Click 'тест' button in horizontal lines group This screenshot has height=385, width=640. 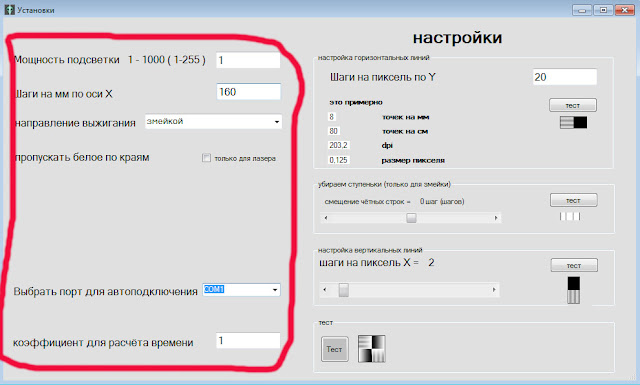(x=573, y=105)
